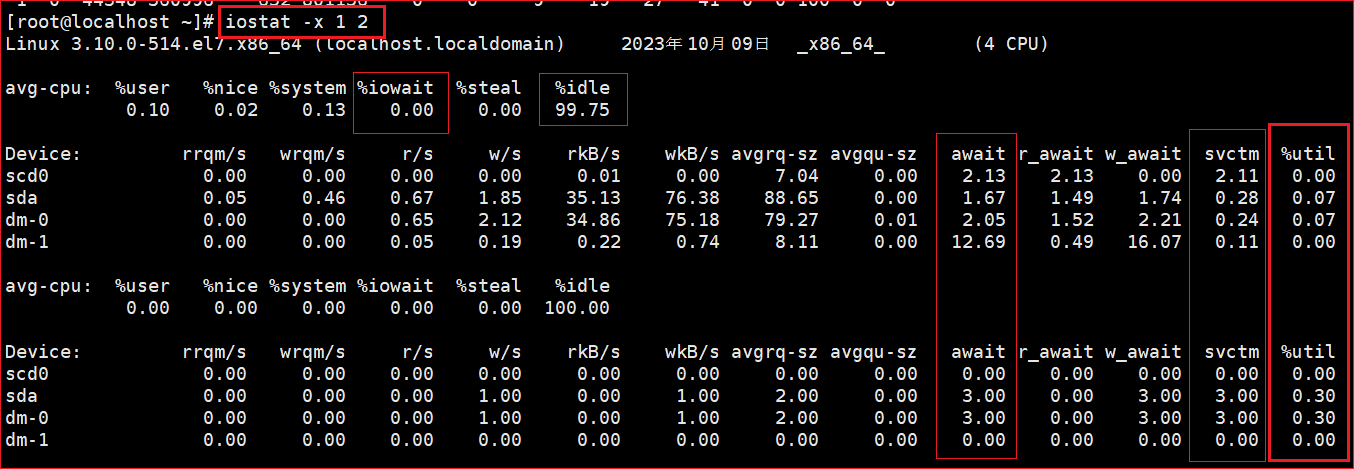Click the 76.38 wkB/s value for sda
The width and height of the screenshot is (1354, 469).
692,198
